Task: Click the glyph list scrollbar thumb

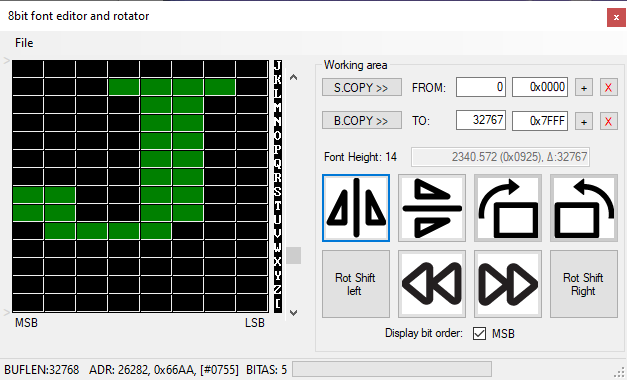Action: click(294, 255)
